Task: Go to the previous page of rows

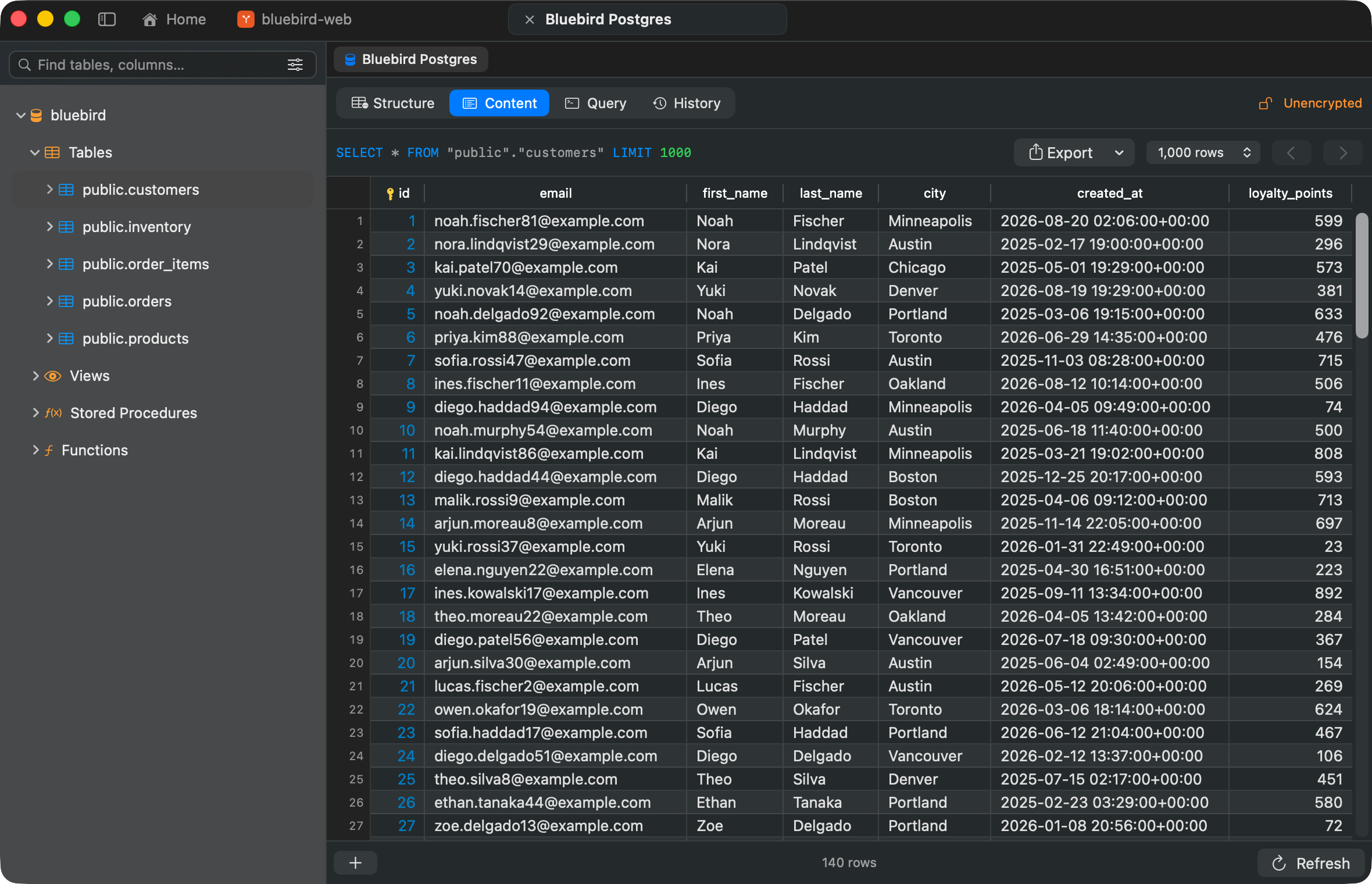Action: [1291, 152]
